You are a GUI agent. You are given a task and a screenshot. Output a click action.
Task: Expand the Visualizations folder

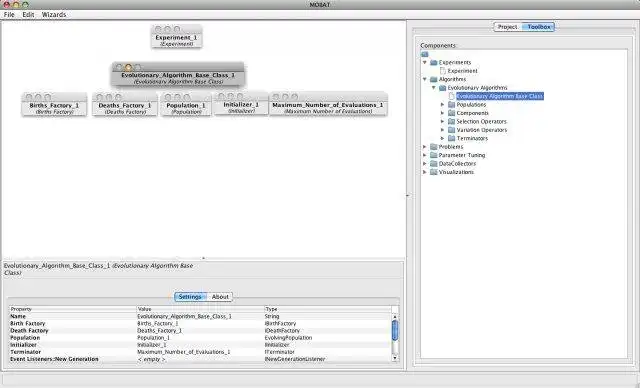(x=424, y=172)
